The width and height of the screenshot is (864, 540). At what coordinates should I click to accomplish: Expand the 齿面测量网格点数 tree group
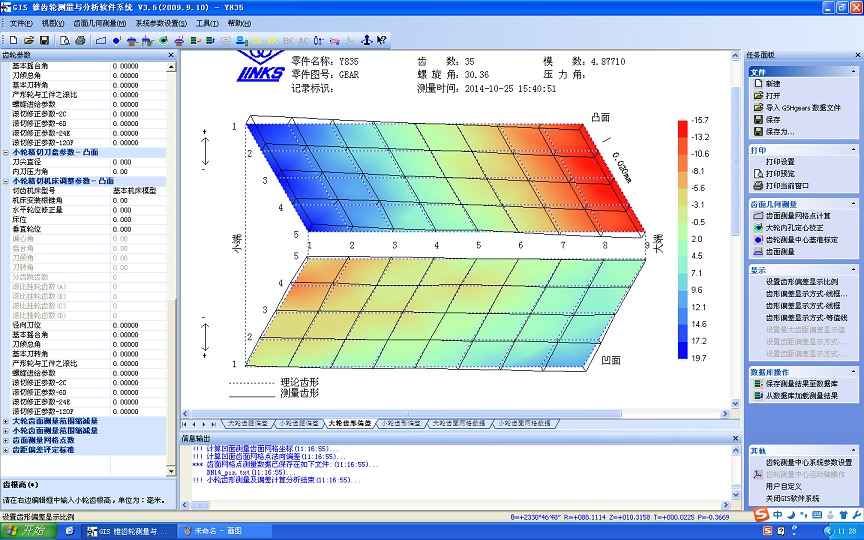pos(6,441)
